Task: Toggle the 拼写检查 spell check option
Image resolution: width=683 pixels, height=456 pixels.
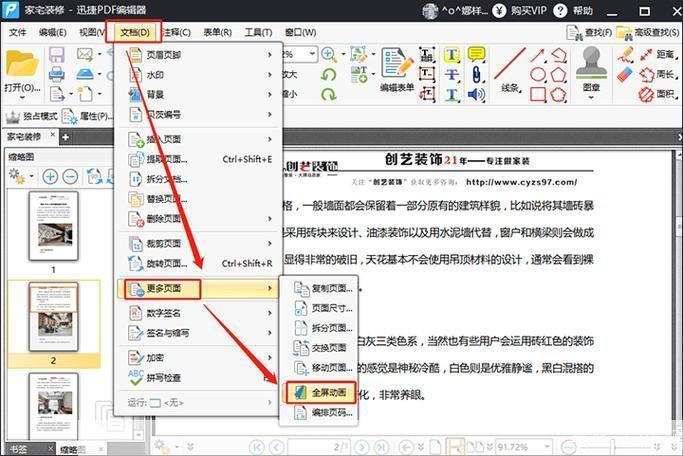Action: (x=160, y=377)
